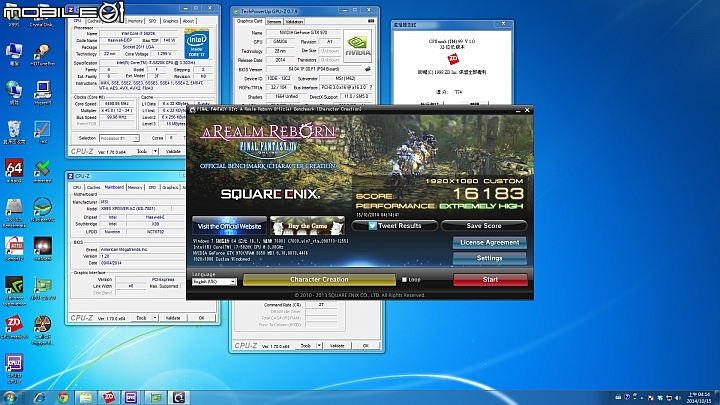Click GPU-Z screenshot camera icon
This screenshot has width=720, height=405.
pos(371,21)
